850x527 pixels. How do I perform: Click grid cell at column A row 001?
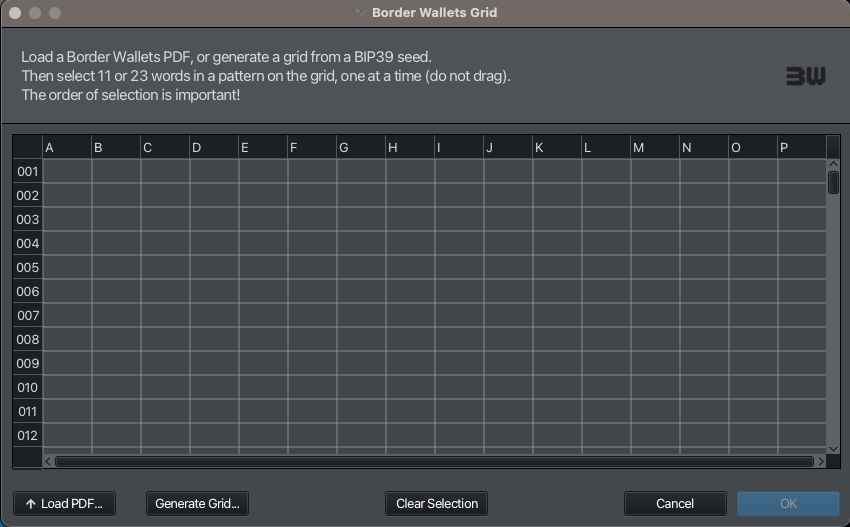pos(67,171)
